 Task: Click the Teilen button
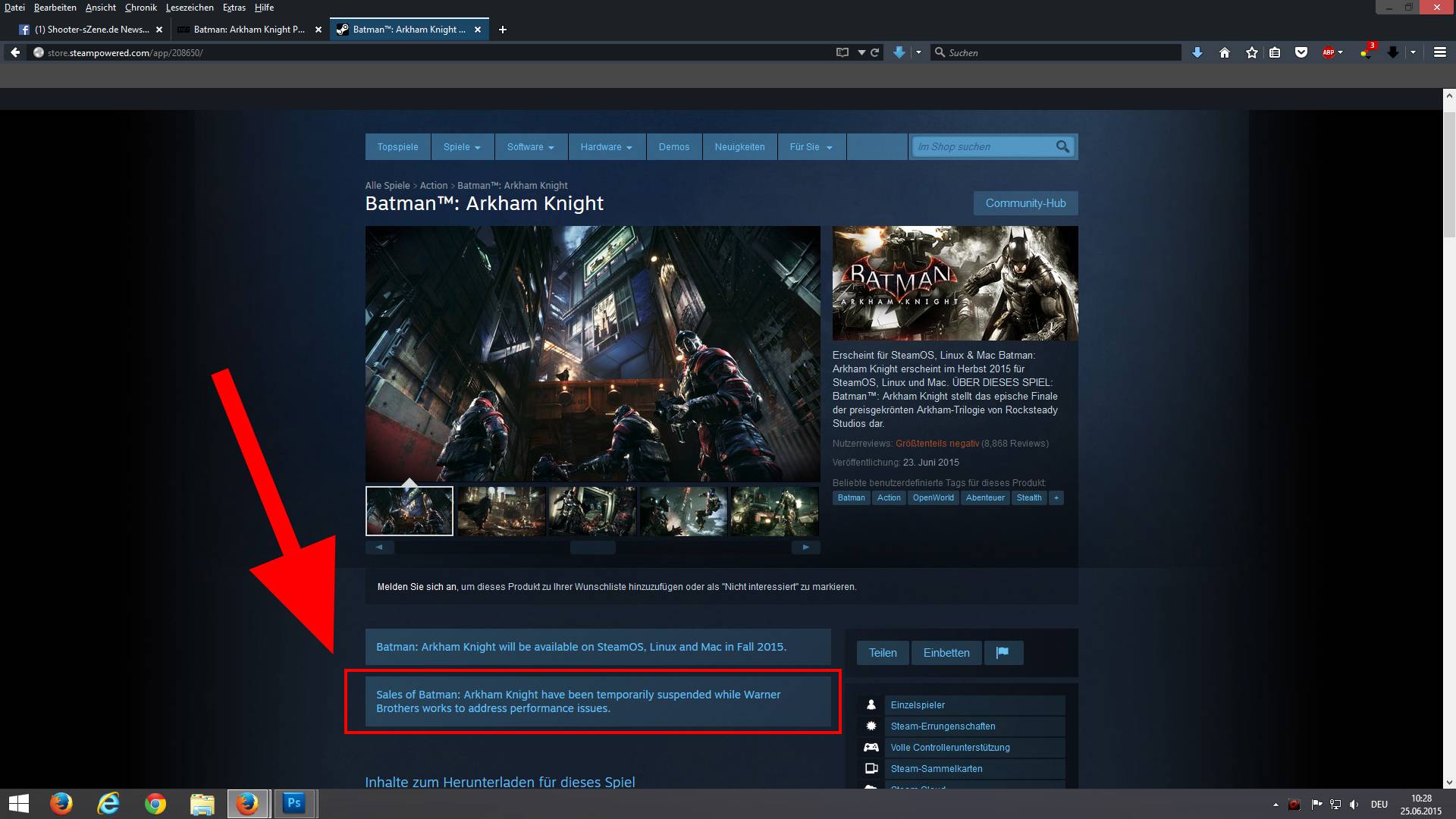coord(883,653)
